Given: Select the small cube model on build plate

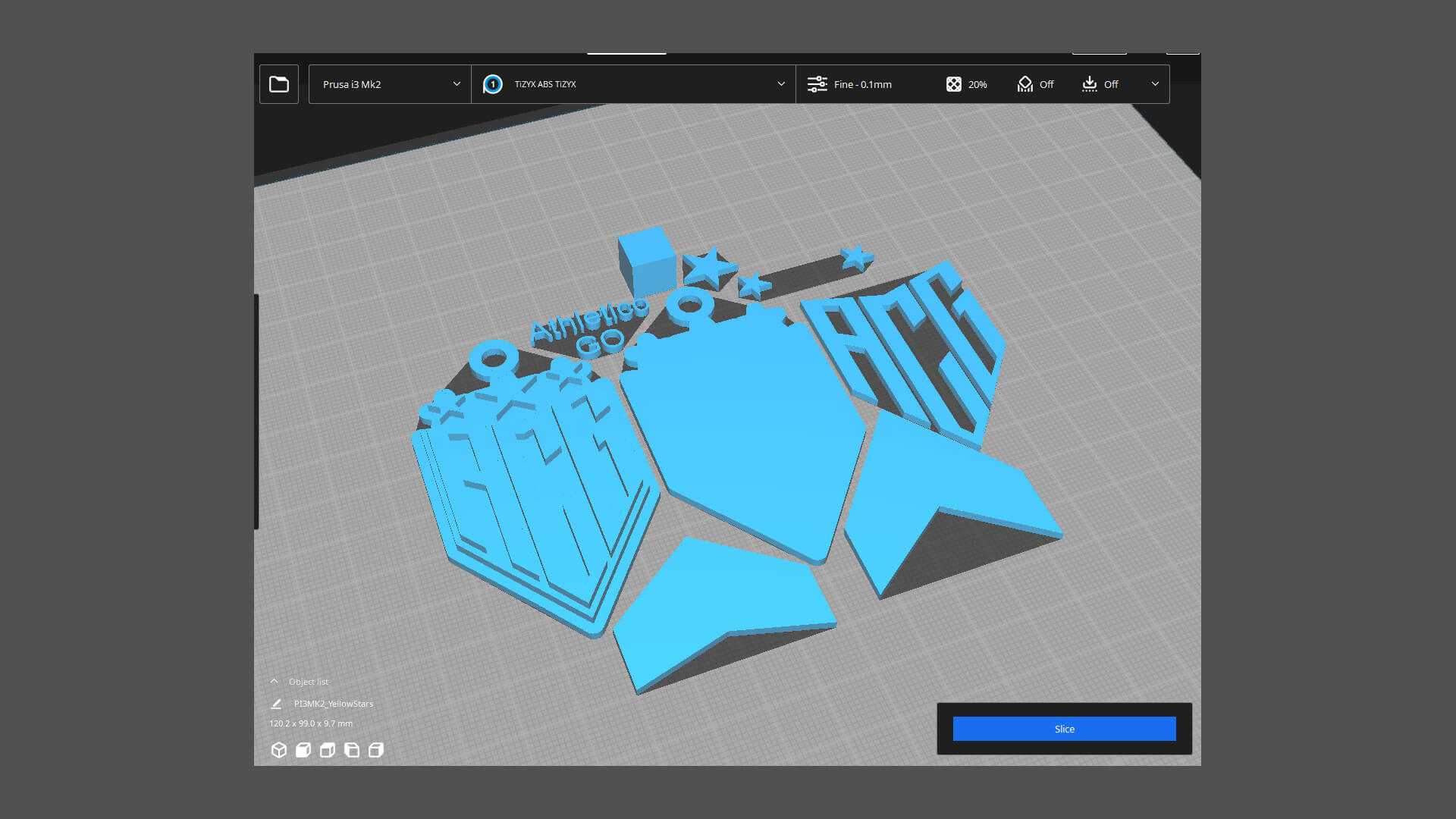Looking at the screenshot, I should pyautogui.click(x=647, y=262).
